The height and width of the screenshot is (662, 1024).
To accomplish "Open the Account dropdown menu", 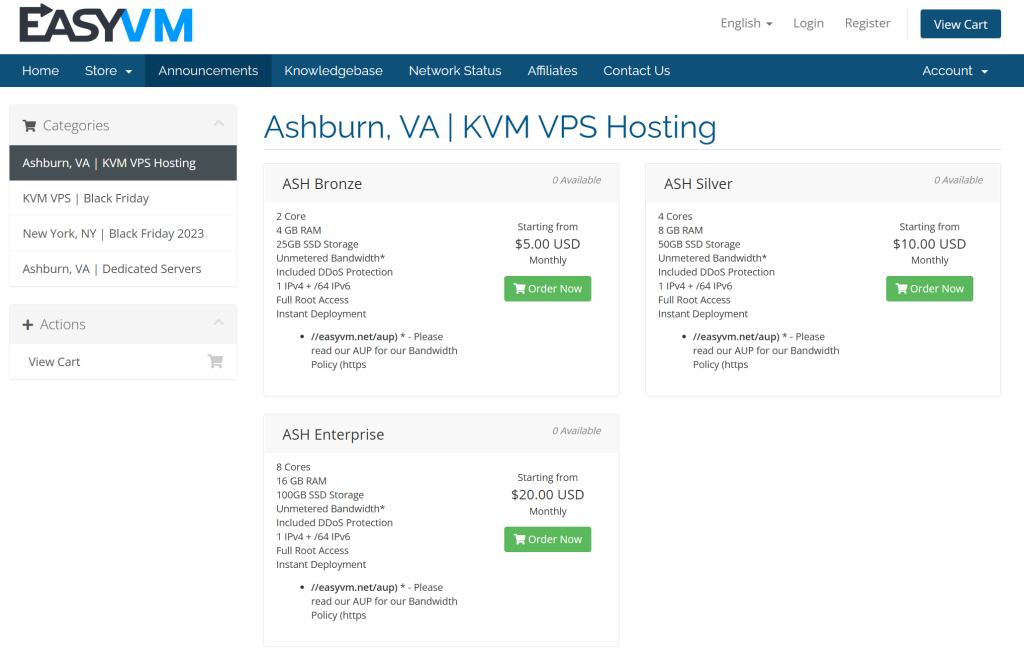I will pos(954,71).
